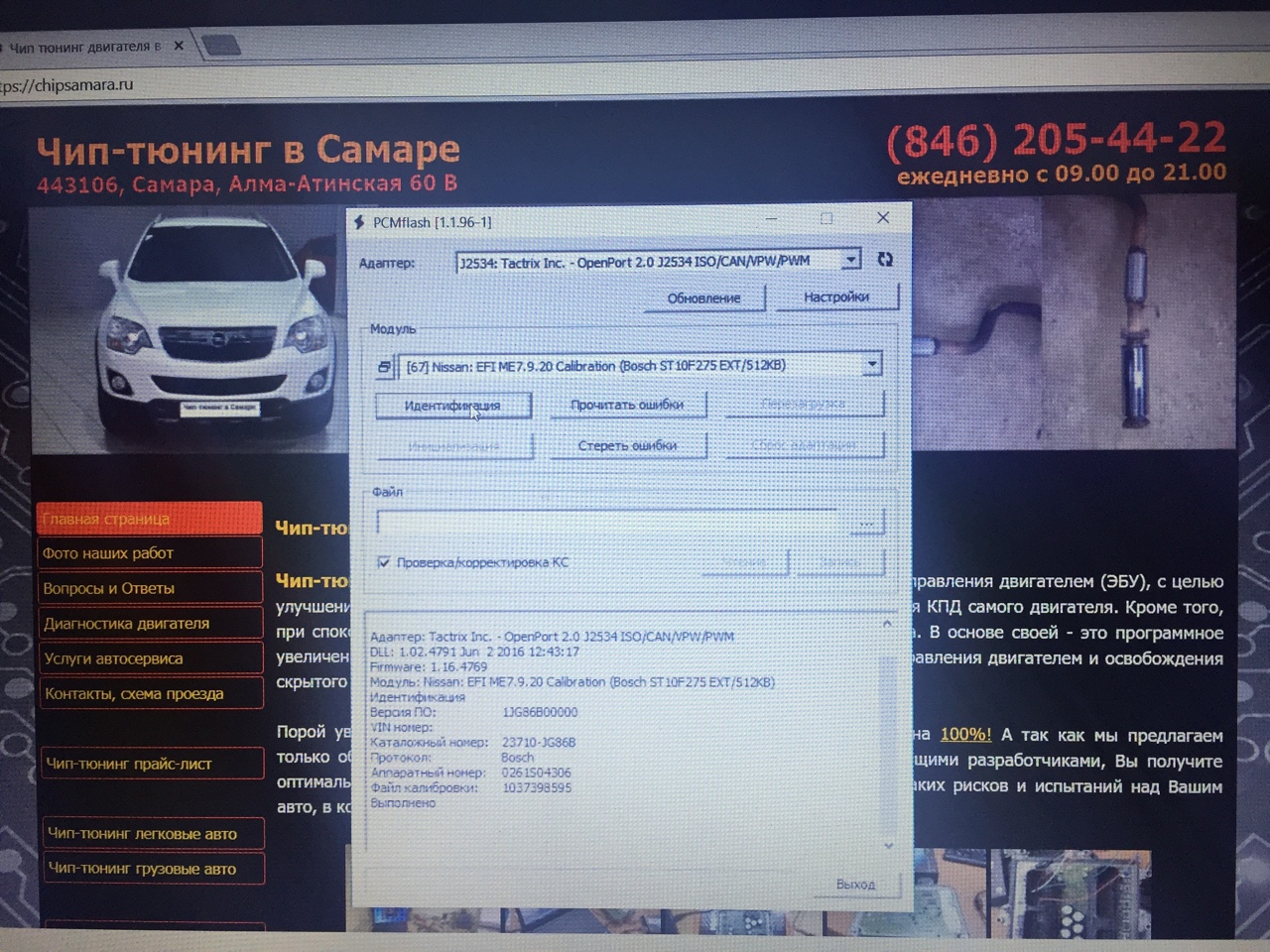Click the Выполнено log line
1270x952 pixels.
(x=403, y=803)
